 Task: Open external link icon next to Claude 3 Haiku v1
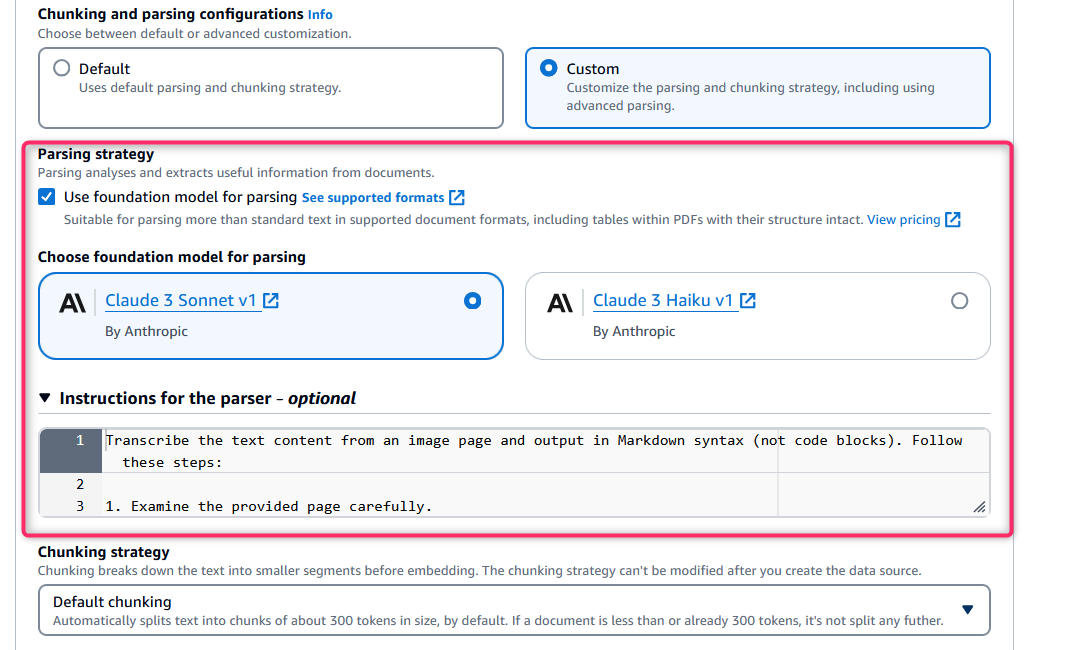(x=748, y=301)
